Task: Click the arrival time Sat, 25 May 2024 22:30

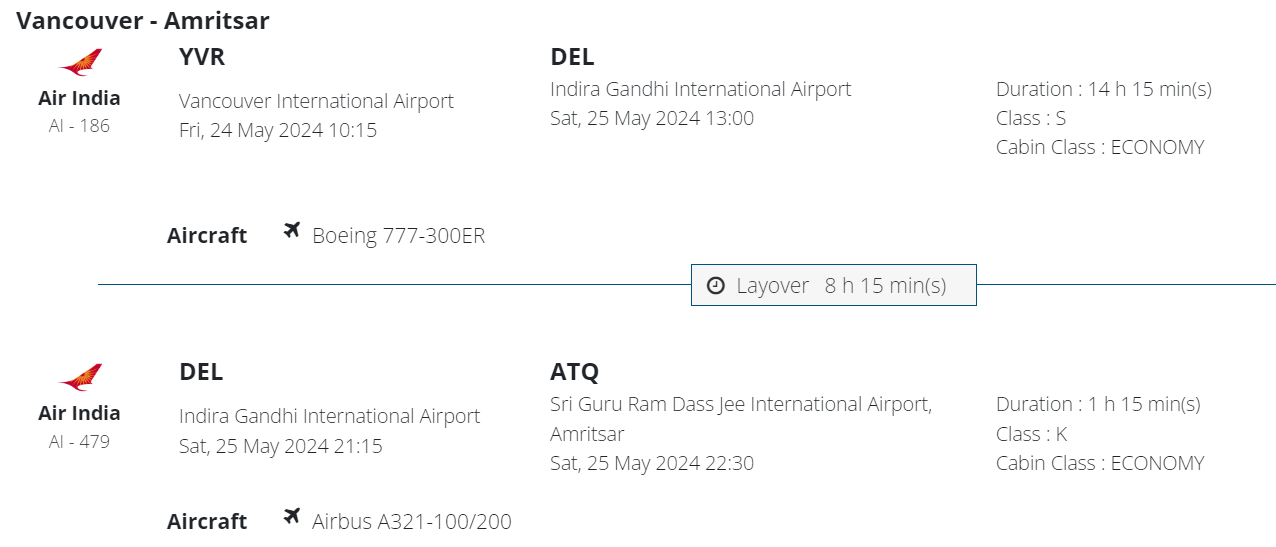Action: point(652,463)
